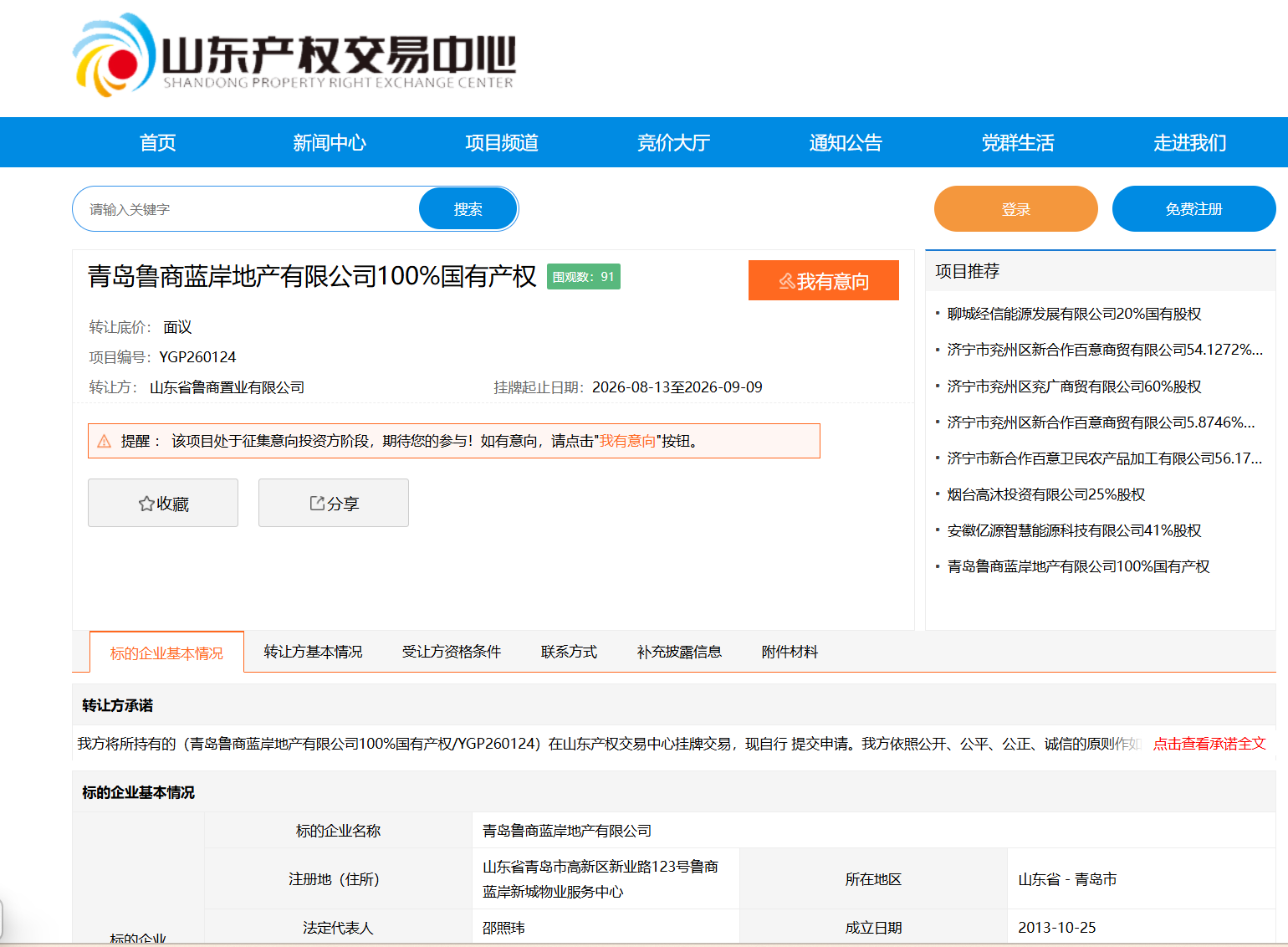Open recommended 济宁市新合作百意卫民农产品加工有限公司 item
1288x947 pixels.
click(1105, 458)
